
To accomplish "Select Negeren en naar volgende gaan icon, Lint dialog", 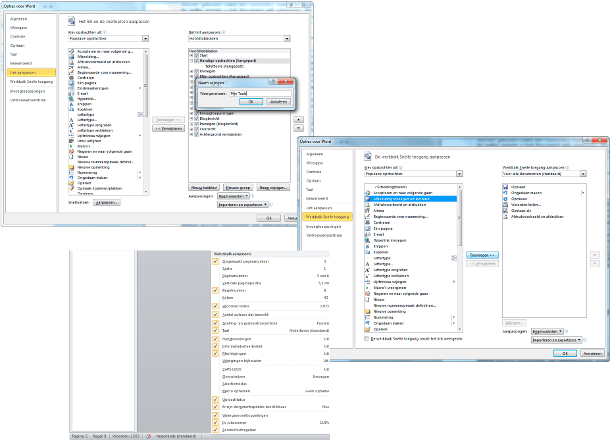I will tap(71, 151).
